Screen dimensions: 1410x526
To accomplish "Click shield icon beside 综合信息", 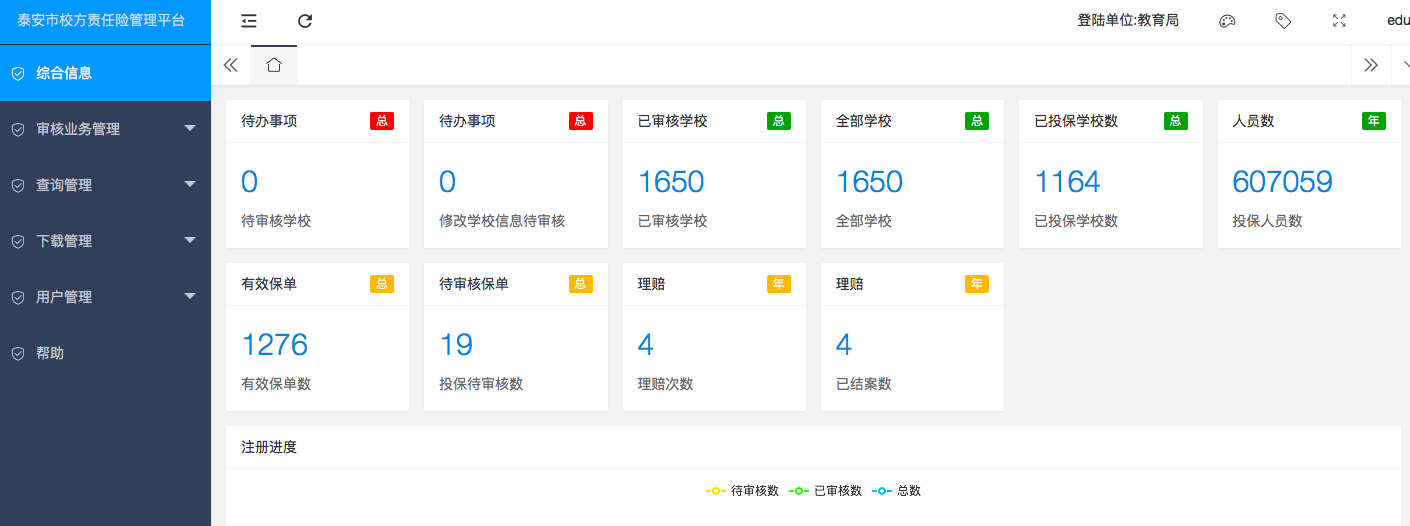I will click(17, 73).
